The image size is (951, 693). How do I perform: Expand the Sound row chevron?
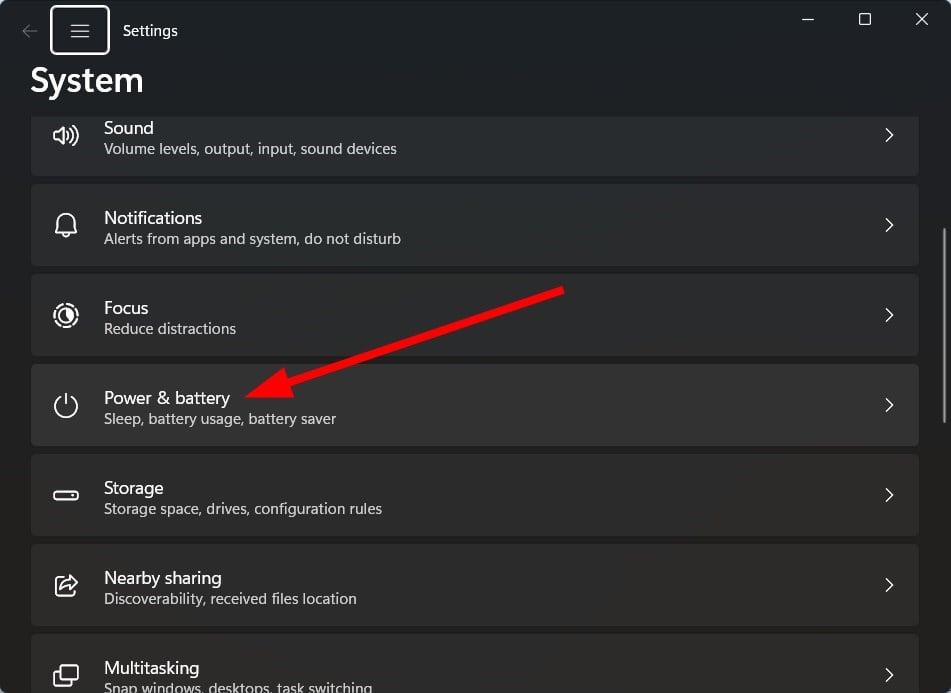click(889, 135)
